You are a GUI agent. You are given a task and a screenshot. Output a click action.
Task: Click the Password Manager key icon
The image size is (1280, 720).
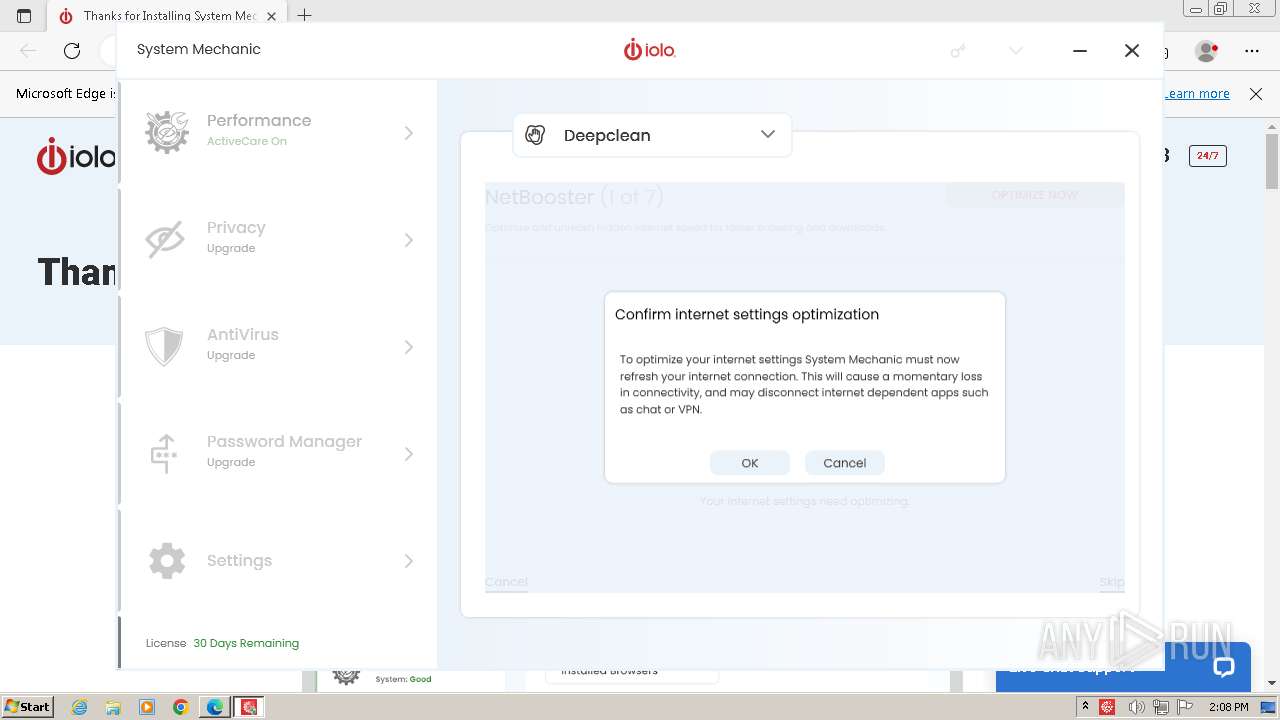(x=164, y=454)
